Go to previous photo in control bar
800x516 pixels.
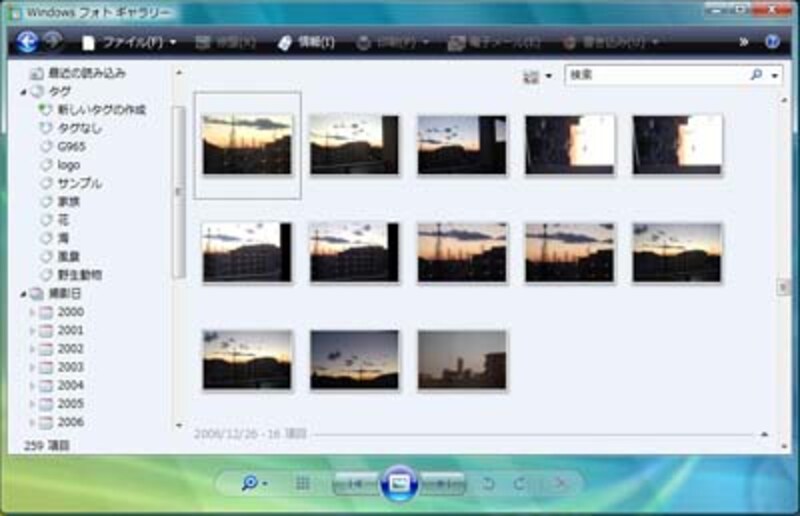point(355,483)
